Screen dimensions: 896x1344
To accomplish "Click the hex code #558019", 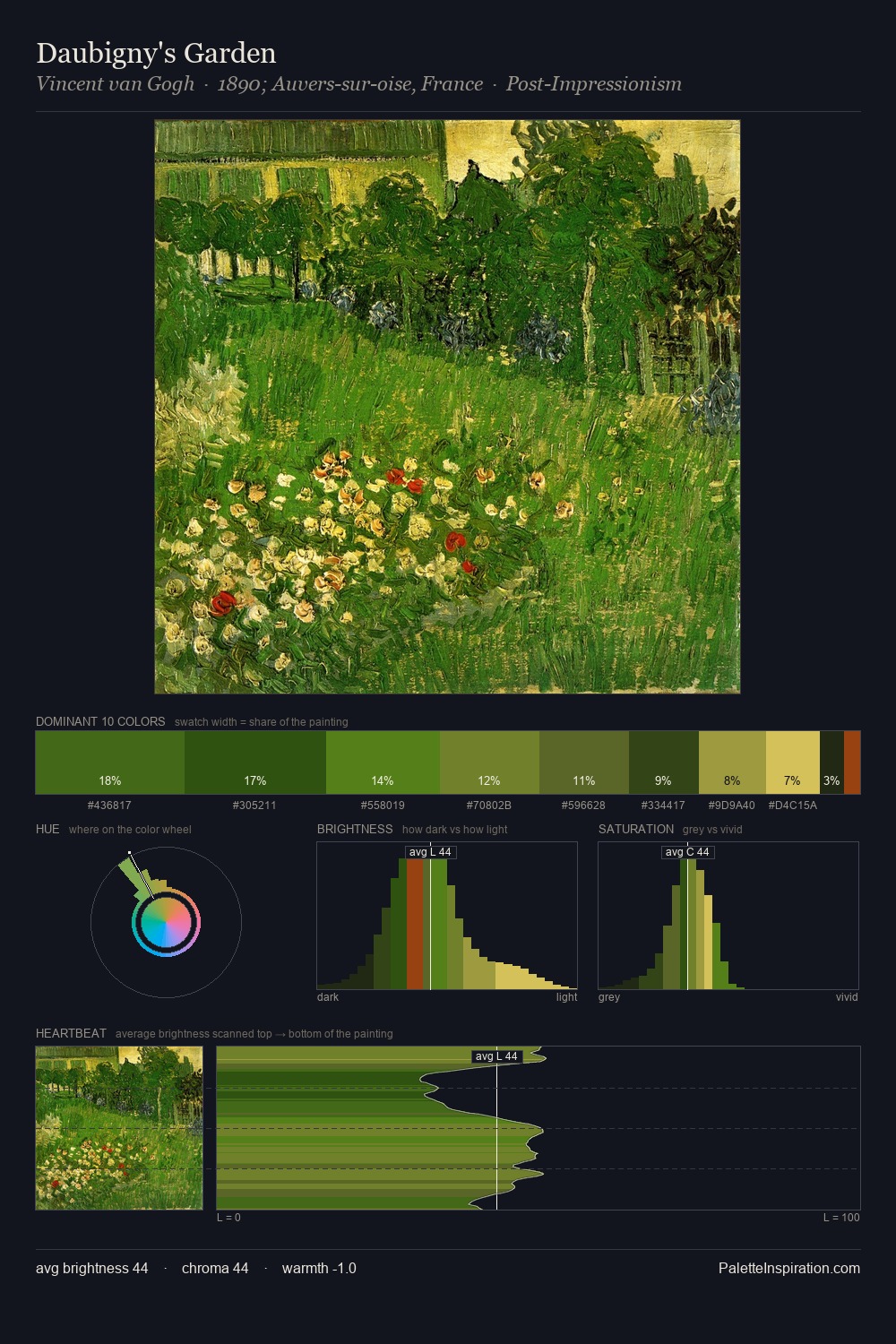I will point(383,806).
